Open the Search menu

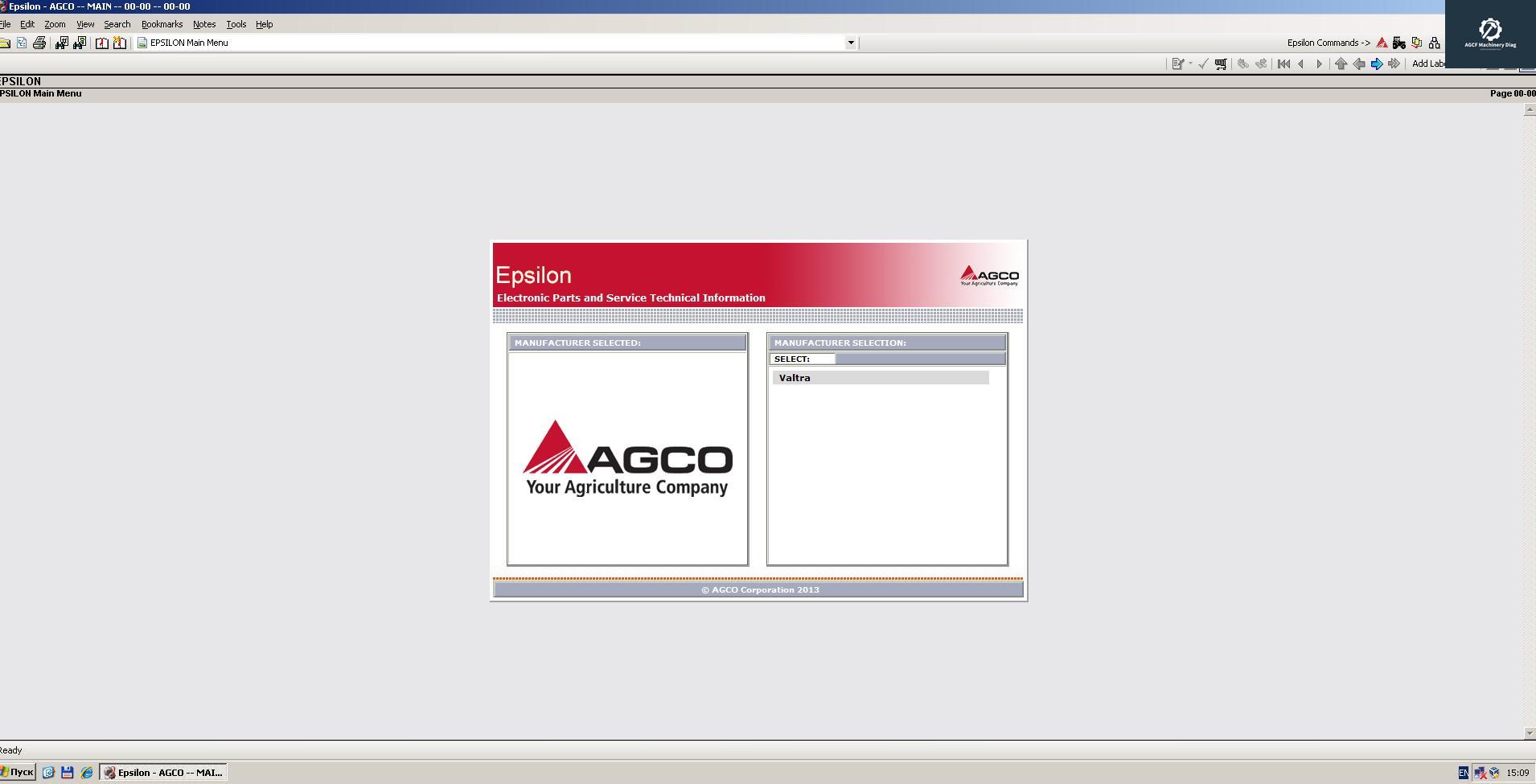point(117,24)
